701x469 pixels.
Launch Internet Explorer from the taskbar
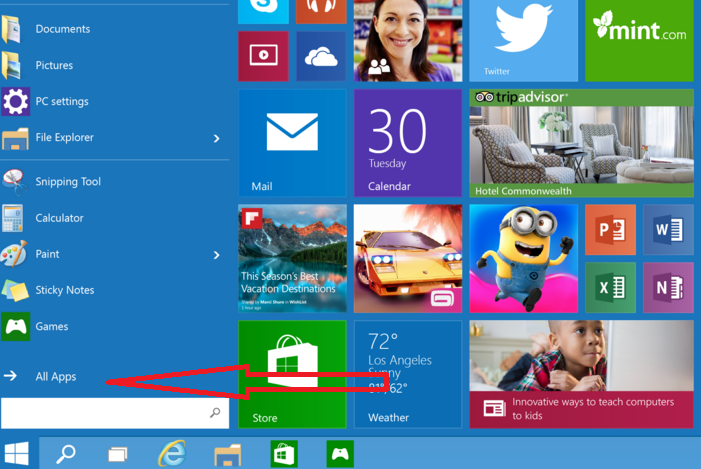tap(173, 454)
